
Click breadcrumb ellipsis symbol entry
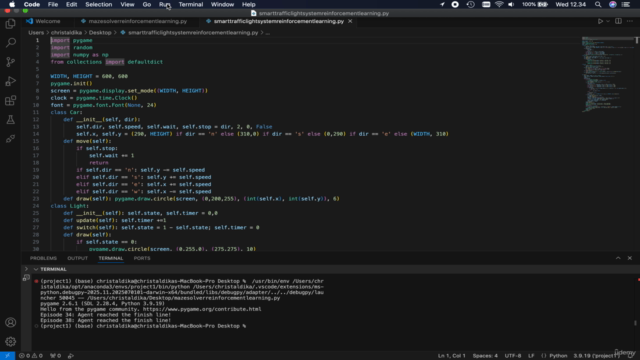point(268,33)
